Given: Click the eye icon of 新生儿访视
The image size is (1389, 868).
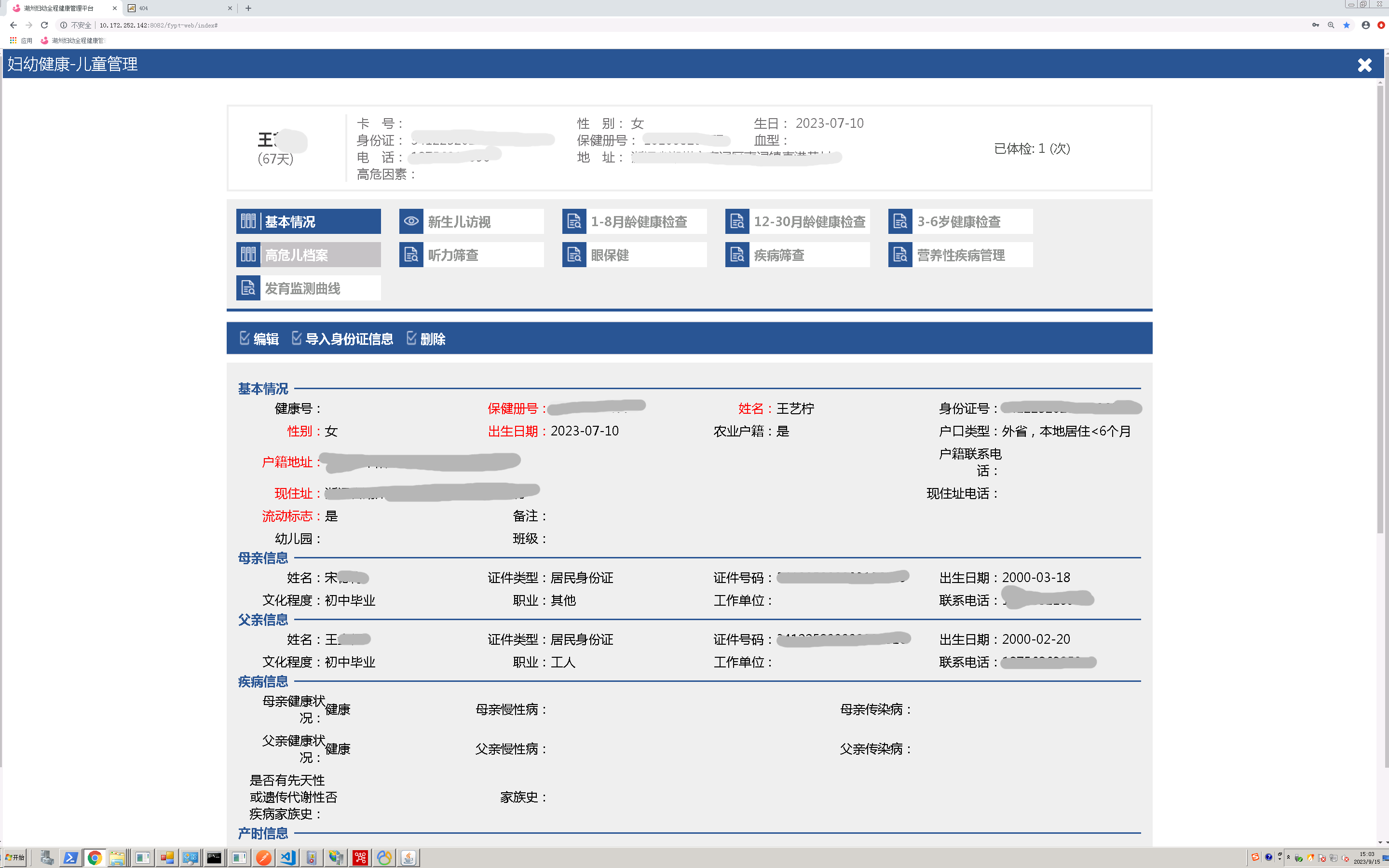Looking at the screenshot, I should pos(411,221).
